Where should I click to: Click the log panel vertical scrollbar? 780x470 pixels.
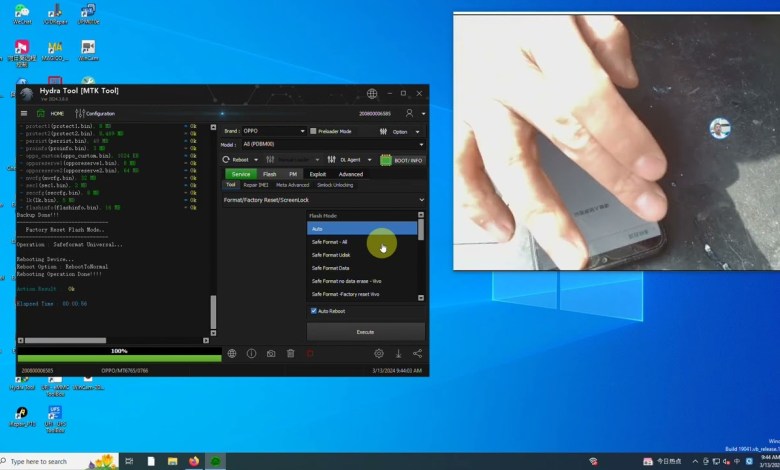point(213,312)
